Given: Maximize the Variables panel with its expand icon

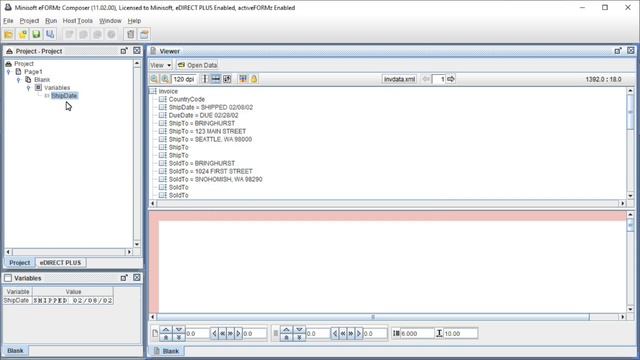Looking at the screenshot, I should [137, 278].
